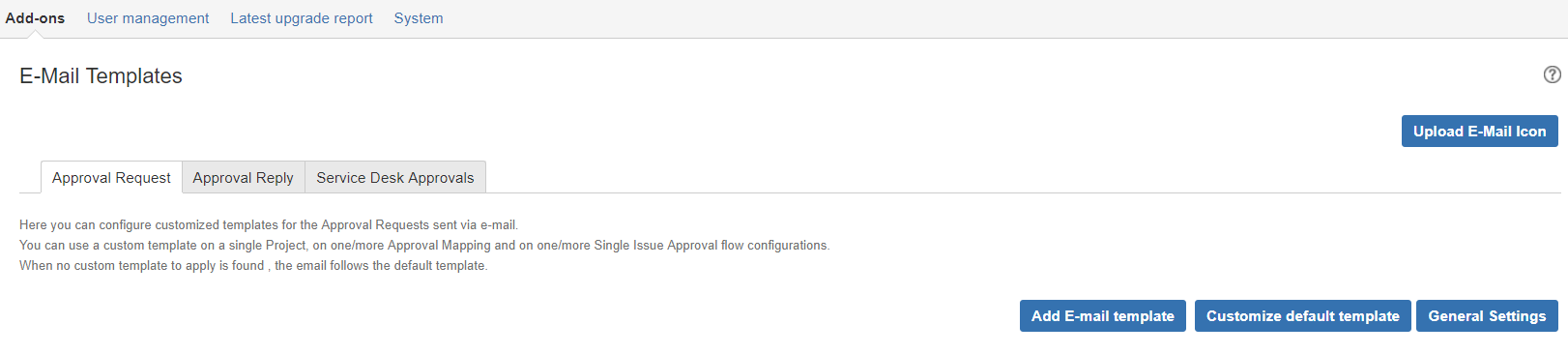Open the Service Desk Approvals tab

[x=395, y=178]
